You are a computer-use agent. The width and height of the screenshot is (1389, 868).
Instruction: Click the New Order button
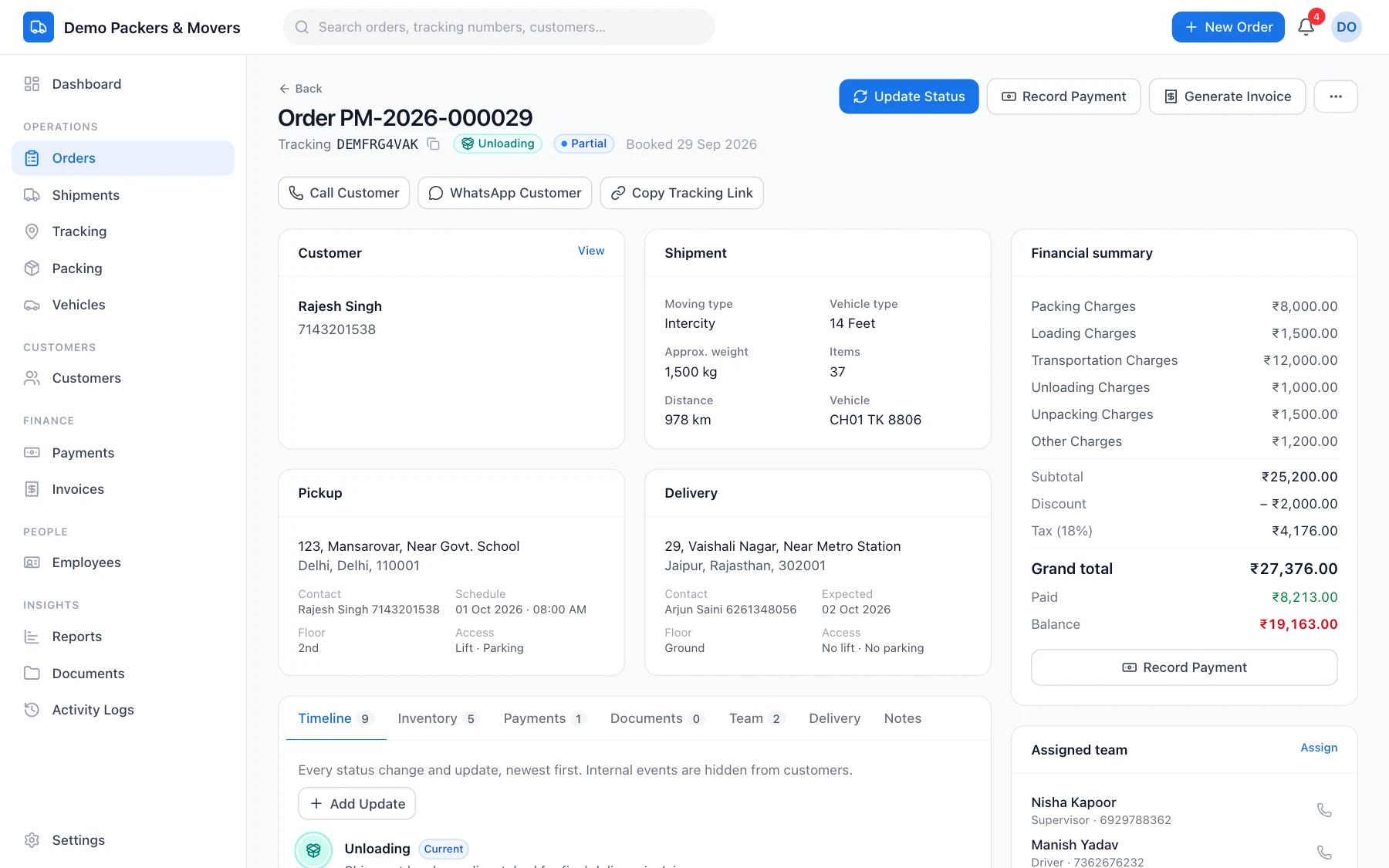coord(1228,27)
